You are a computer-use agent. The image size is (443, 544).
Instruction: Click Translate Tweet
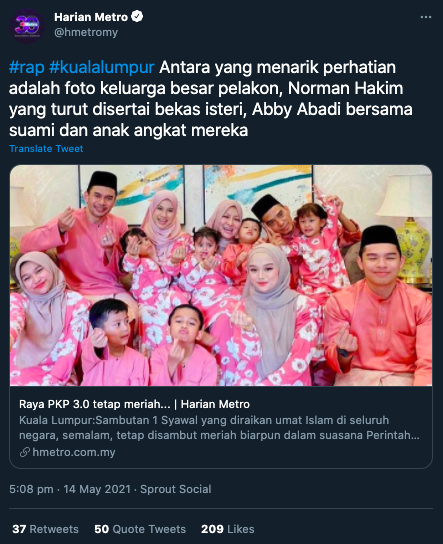pos(46,148)
